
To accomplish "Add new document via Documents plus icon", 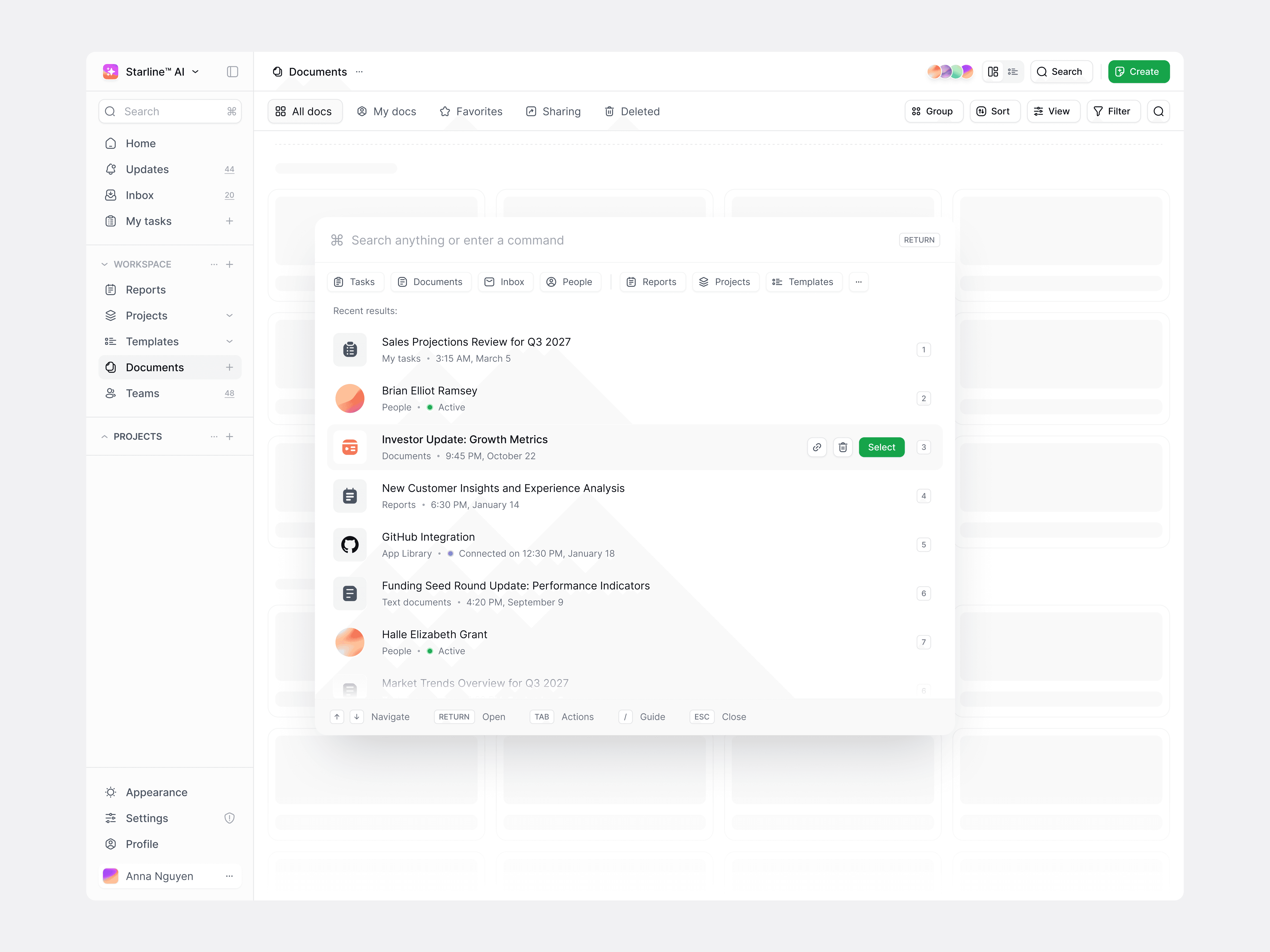I will (x=229, y=367).
